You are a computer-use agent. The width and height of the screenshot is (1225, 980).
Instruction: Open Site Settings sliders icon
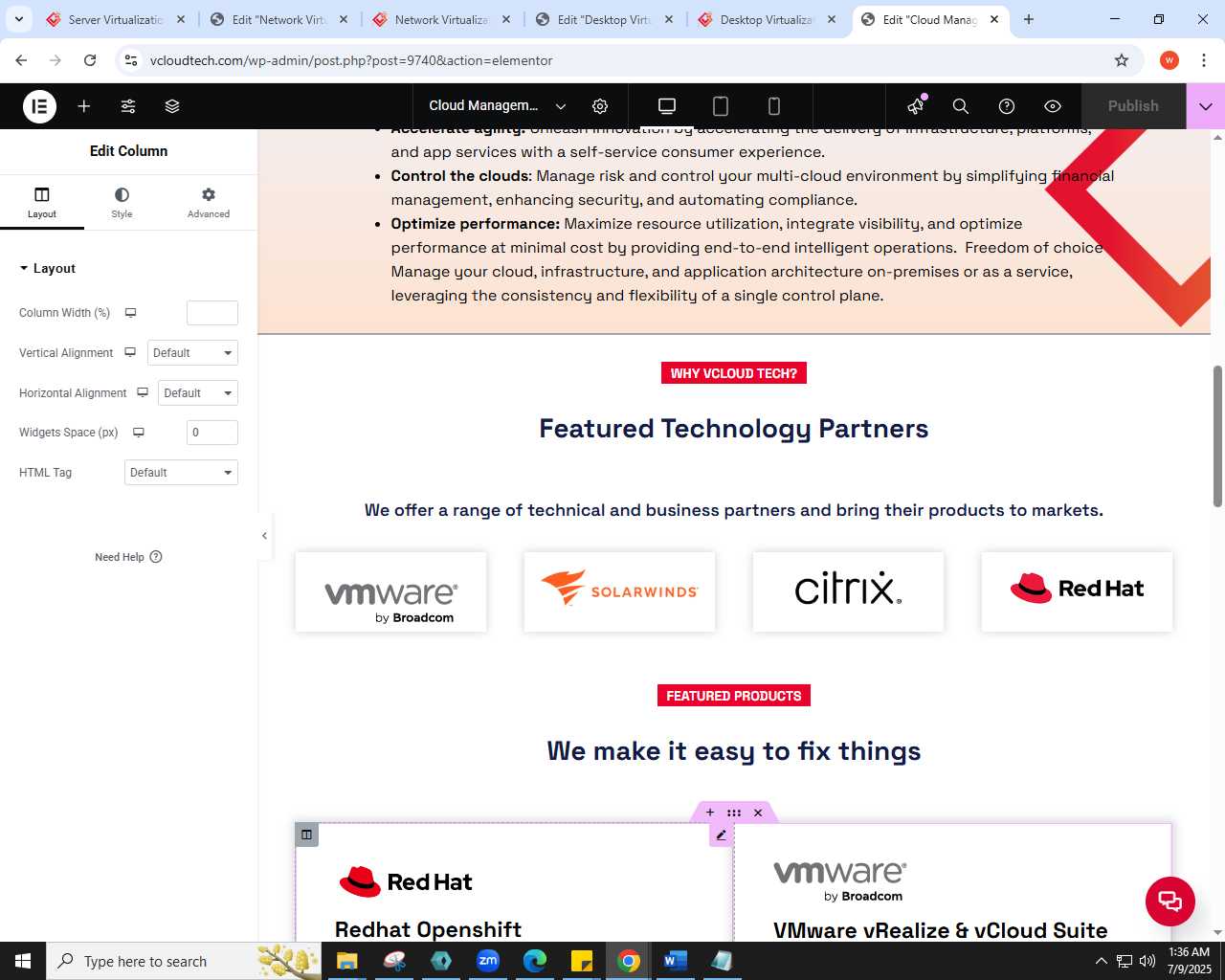(128, 106)
